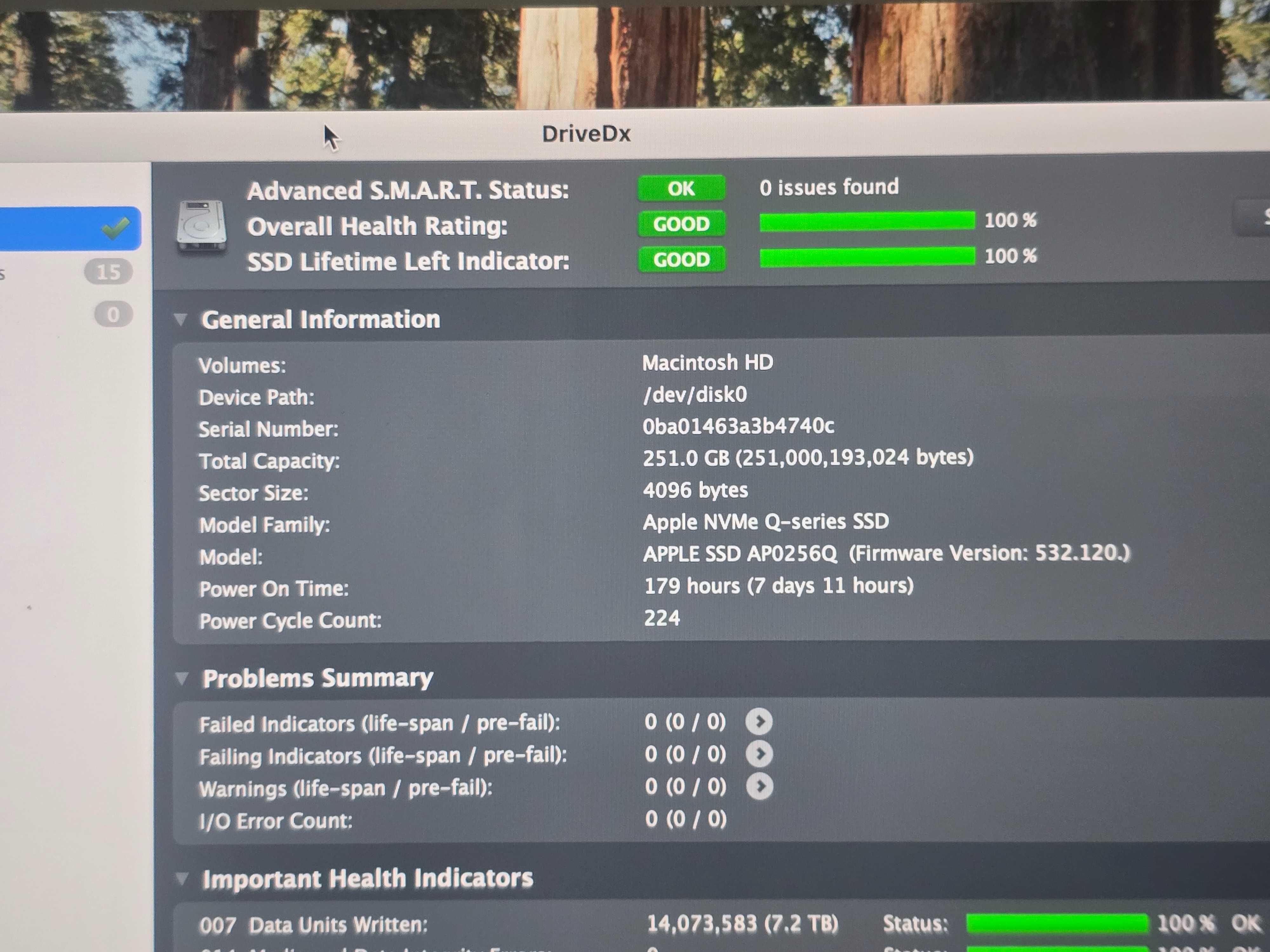This screenshot has width=1270, height=952.
Task: Click the 'Advanced S.M.A.R.T. Status:' label
Action: click(x=408, y=190)
